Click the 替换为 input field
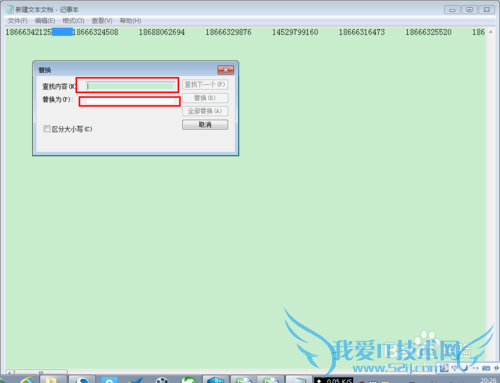 [x=130, y=101]
